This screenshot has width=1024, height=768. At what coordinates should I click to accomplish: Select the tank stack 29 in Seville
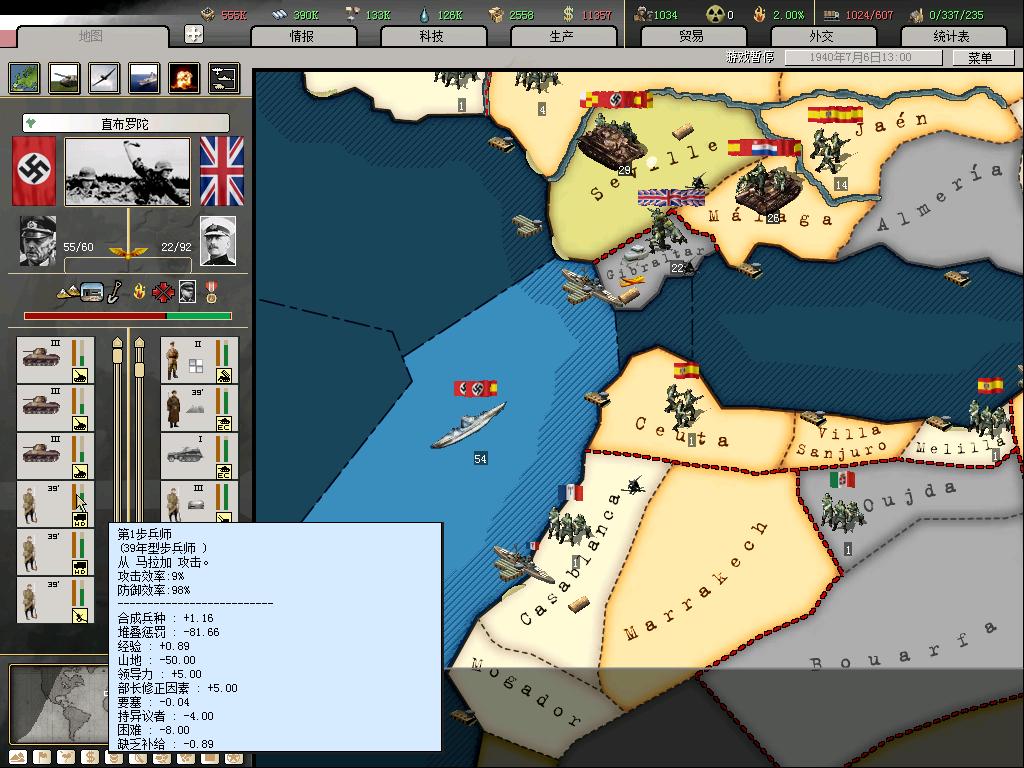(x=612, y=142)
